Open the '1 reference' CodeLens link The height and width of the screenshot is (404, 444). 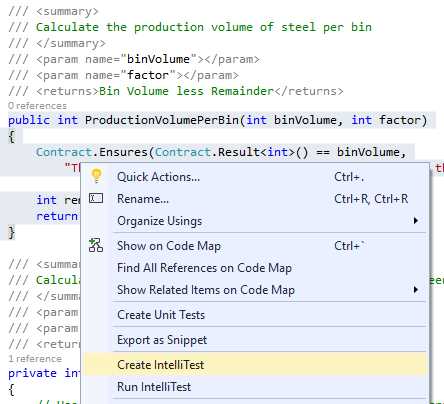coord(35,359)
